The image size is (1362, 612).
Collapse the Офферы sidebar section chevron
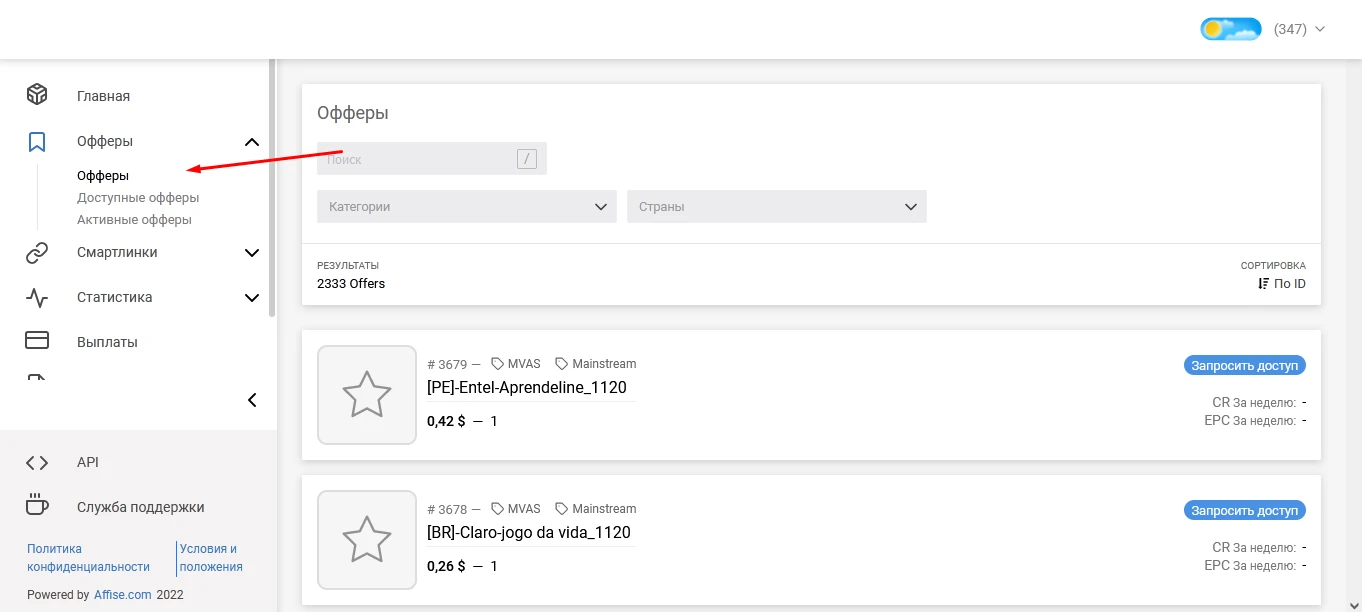click(252, 142)
